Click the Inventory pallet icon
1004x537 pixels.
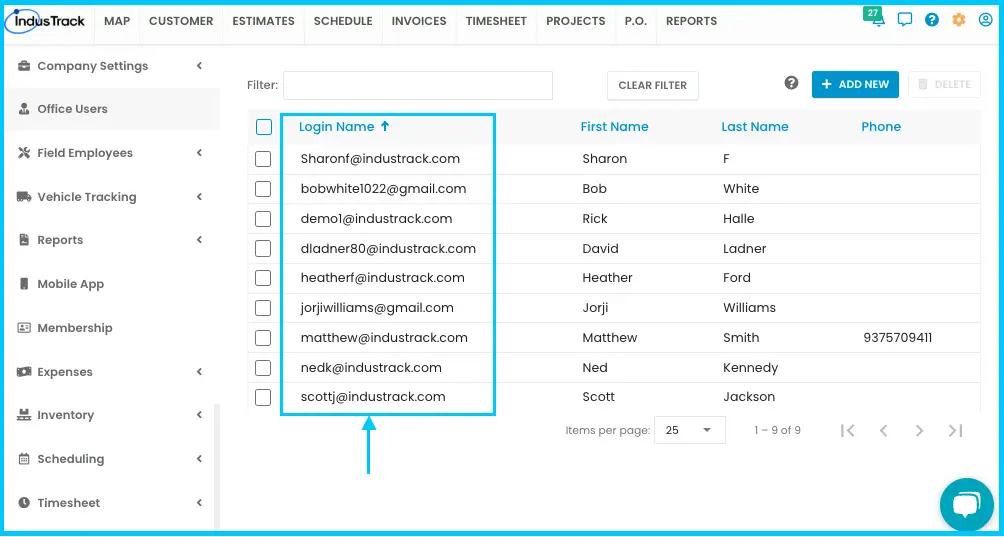coord(24,415)
